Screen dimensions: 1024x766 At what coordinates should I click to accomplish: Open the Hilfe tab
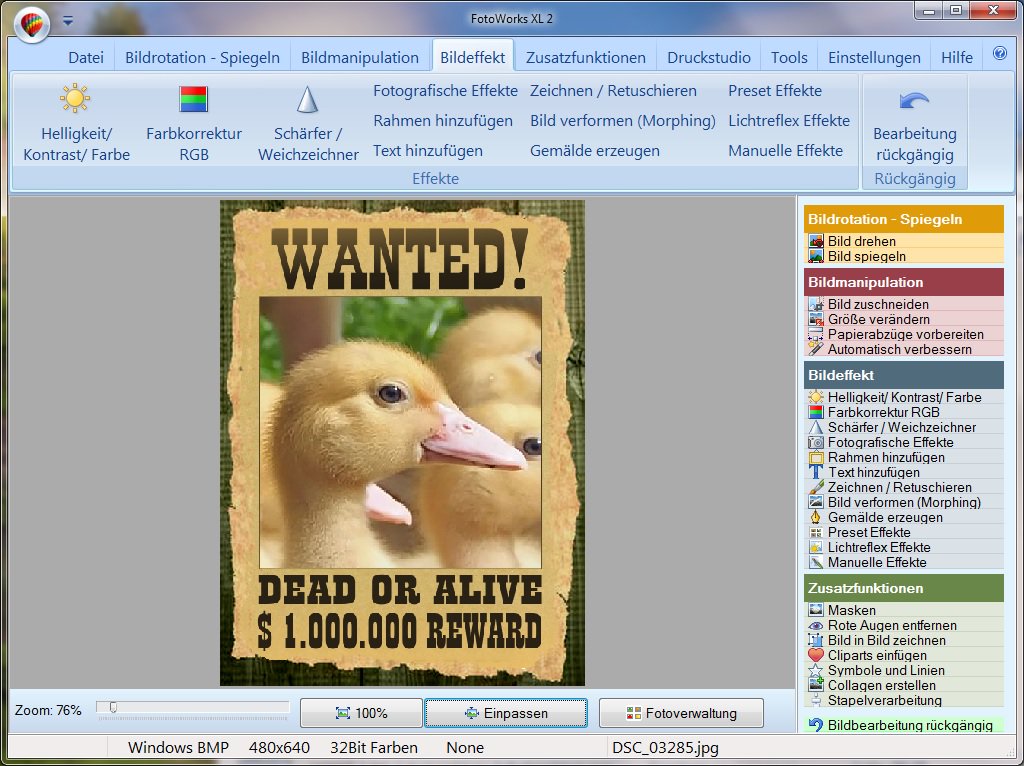click(x=957, y=57)
